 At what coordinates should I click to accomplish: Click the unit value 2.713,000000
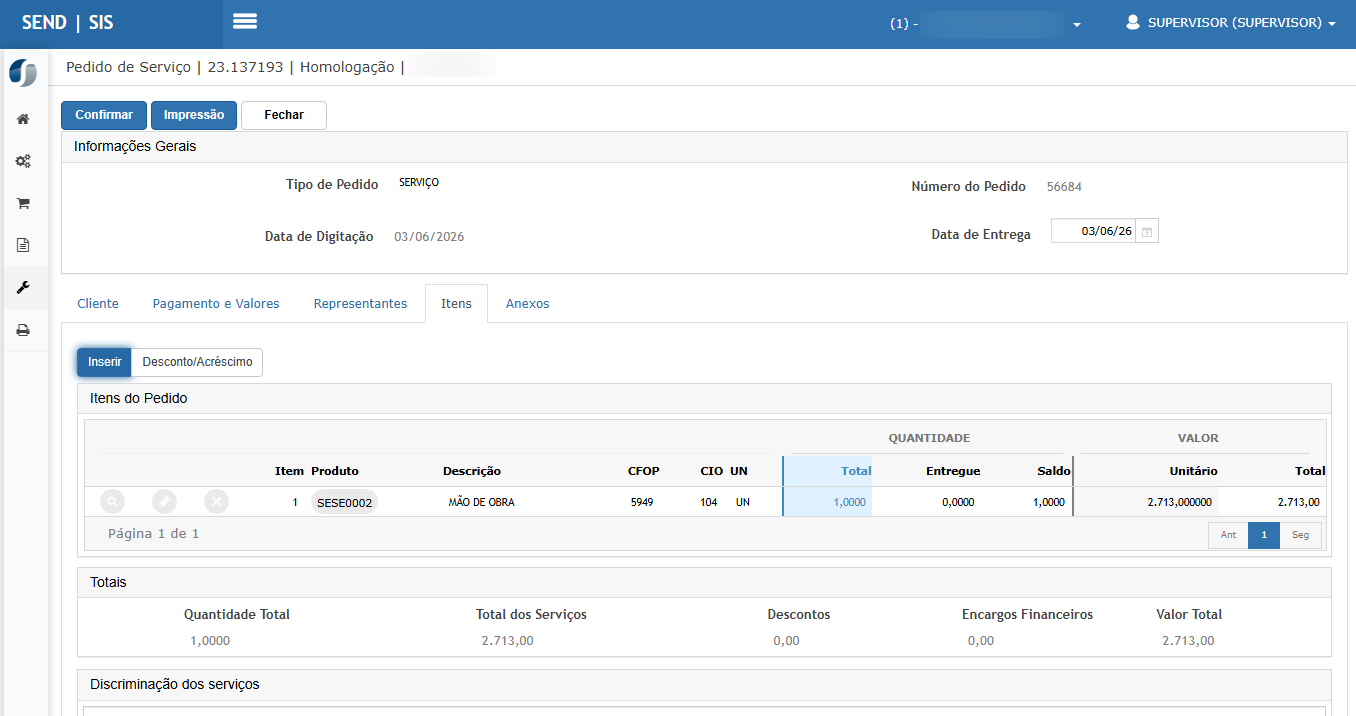point(1179,502)
